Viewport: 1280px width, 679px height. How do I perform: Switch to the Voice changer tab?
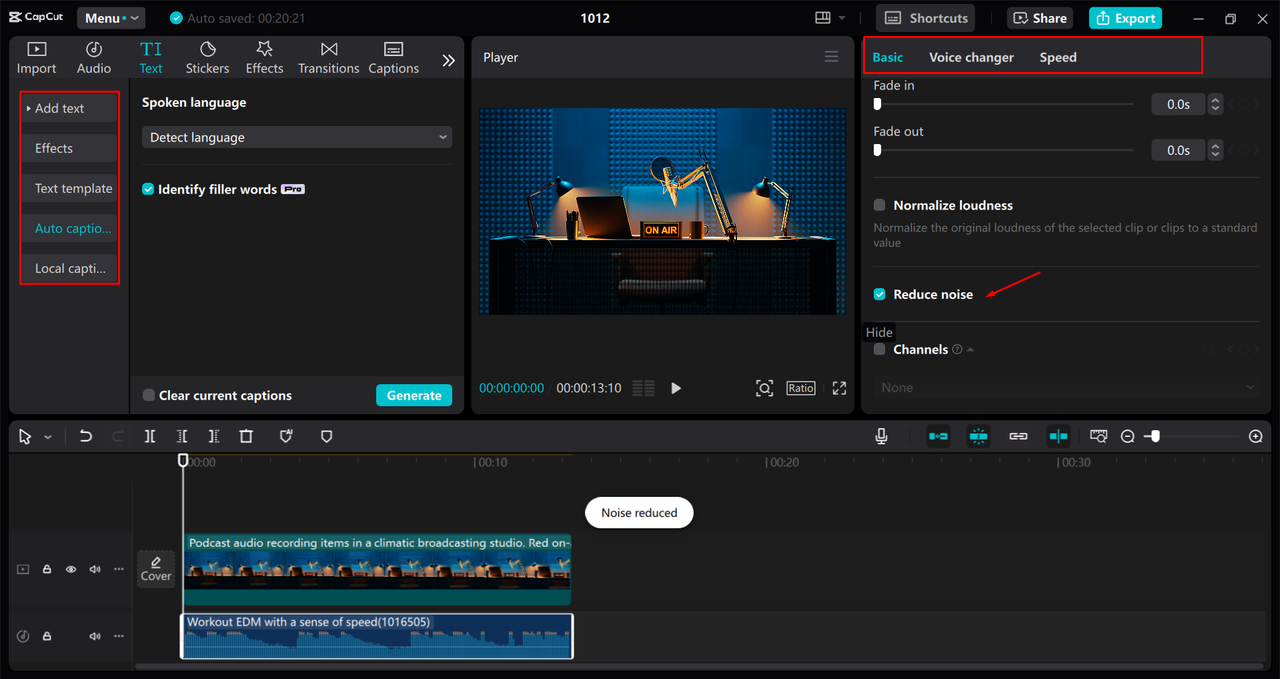click(971, 57)
